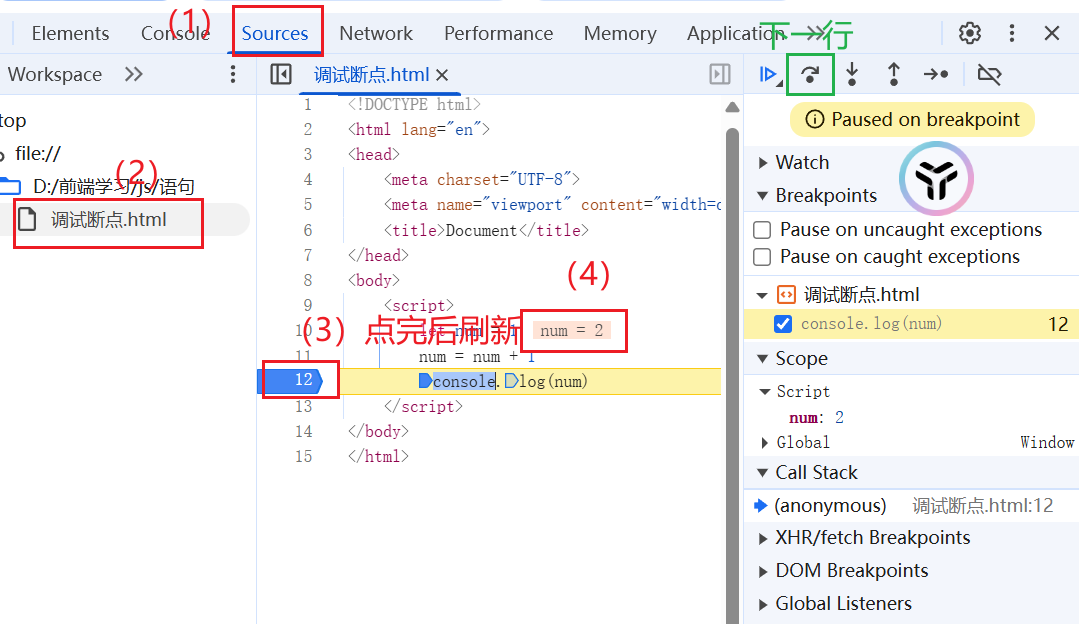Show more navigator tabs chevron
The image size is (1079, 624).
[133, 74]
